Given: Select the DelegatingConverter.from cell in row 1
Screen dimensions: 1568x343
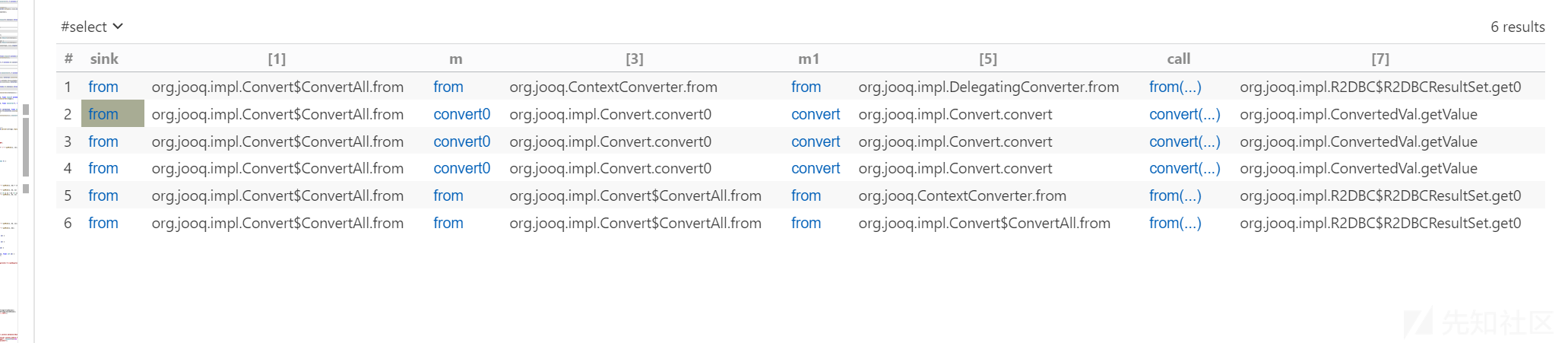Looking at the screenshot, I should [988, 87].
